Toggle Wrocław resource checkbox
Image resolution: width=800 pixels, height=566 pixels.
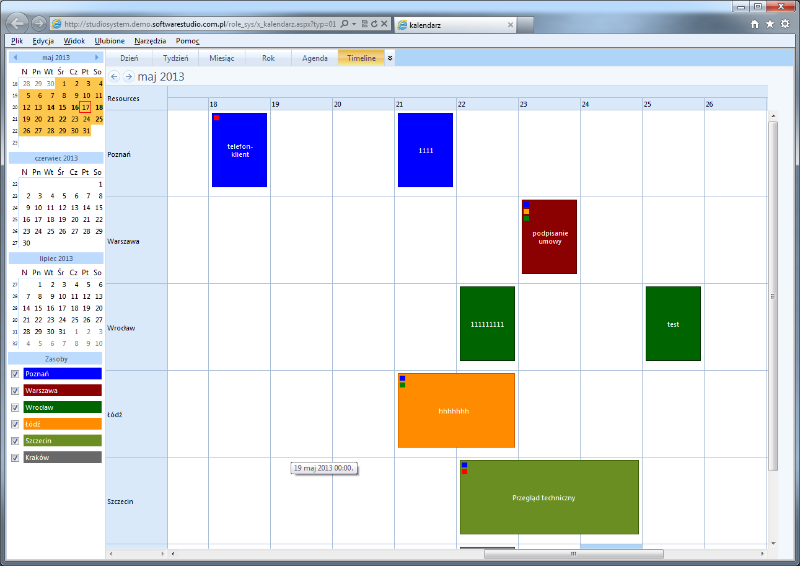click(15, 407)
